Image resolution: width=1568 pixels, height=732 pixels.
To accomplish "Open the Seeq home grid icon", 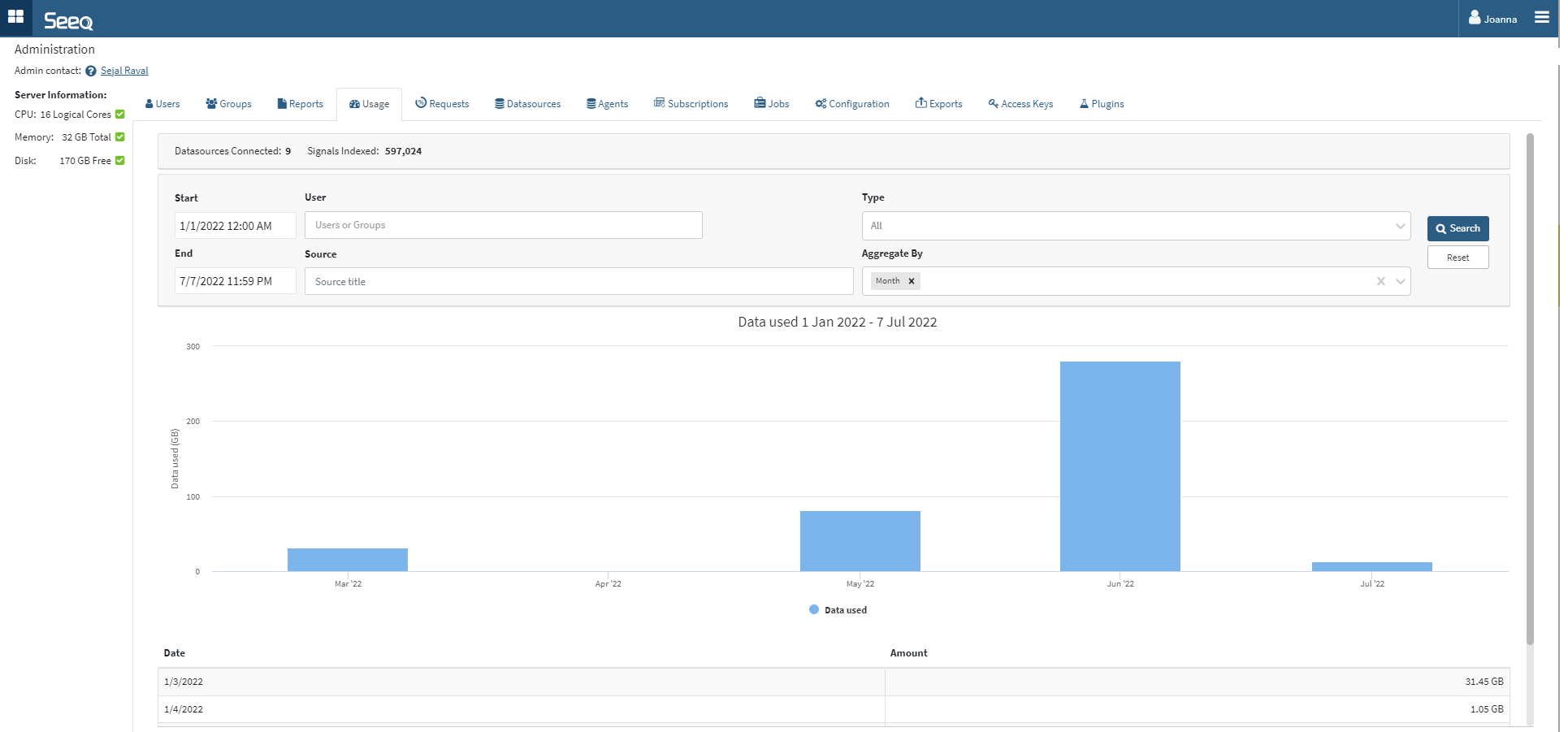I will click(15, 17).
